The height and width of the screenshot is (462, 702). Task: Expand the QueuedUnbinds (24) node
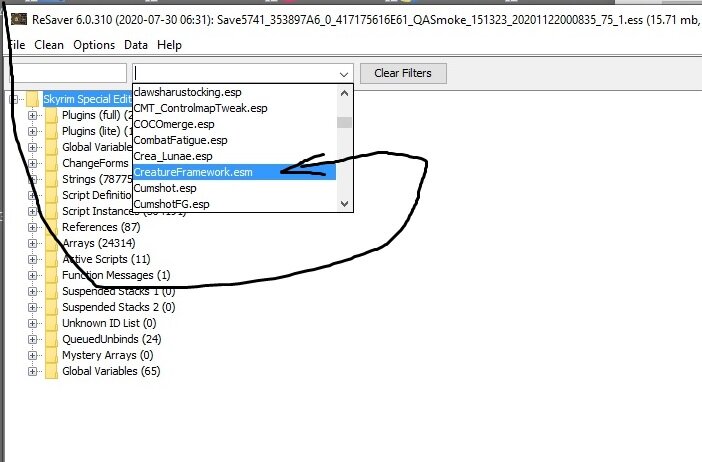click(x=32, y=339)
